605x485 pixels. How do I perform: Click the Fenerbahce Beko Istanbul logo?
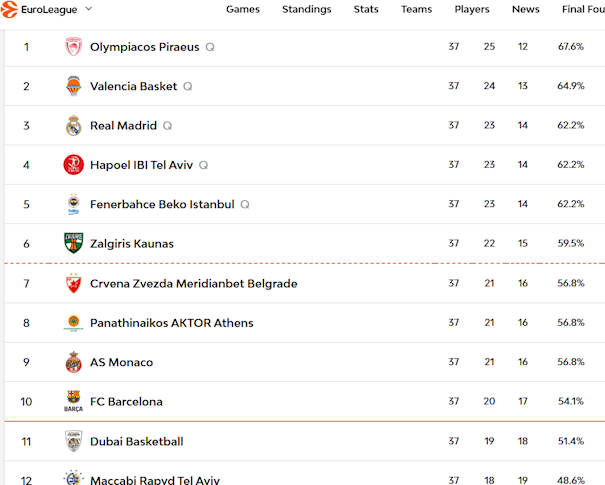click(73, 204)
